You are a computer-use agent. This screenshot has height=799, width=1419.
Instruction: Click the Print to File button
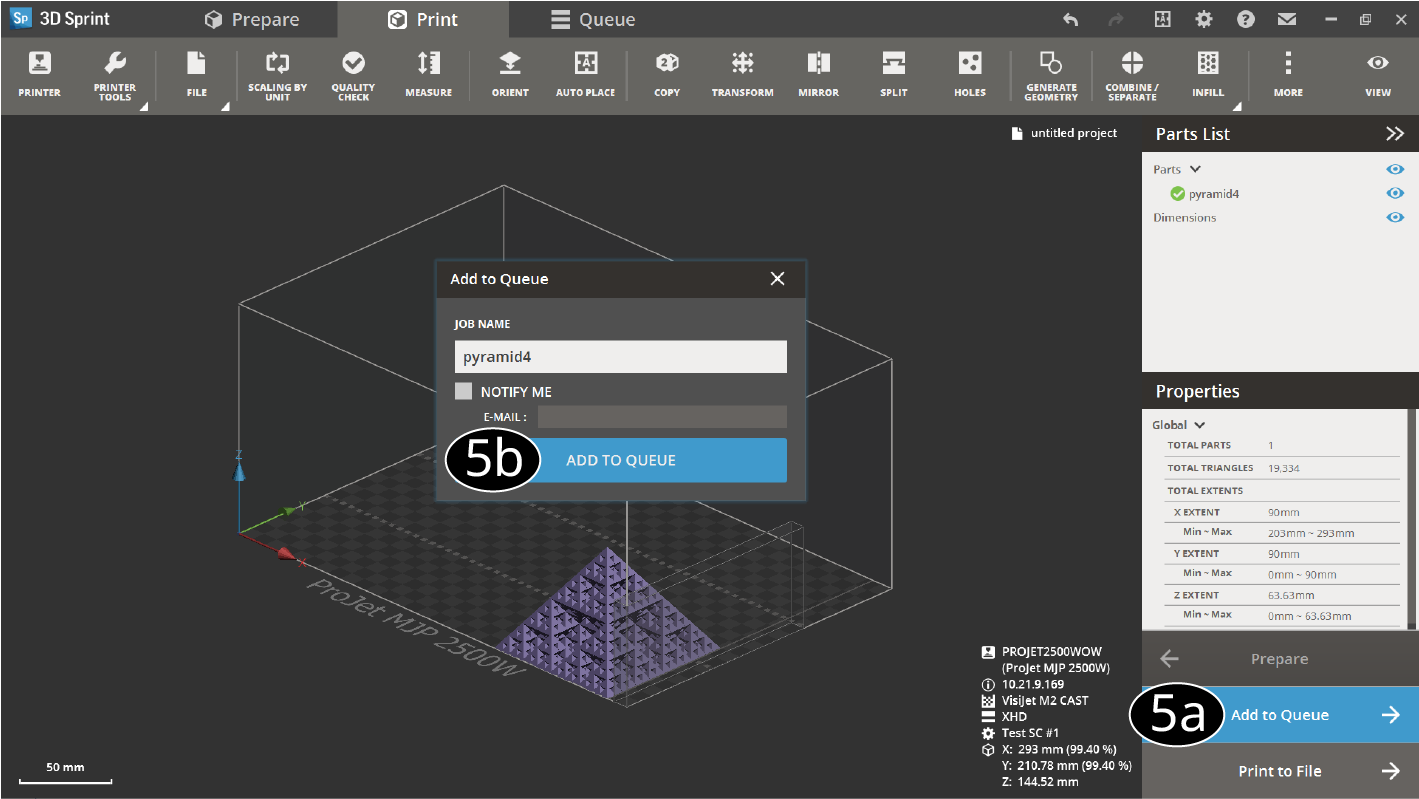point(1280,771)
